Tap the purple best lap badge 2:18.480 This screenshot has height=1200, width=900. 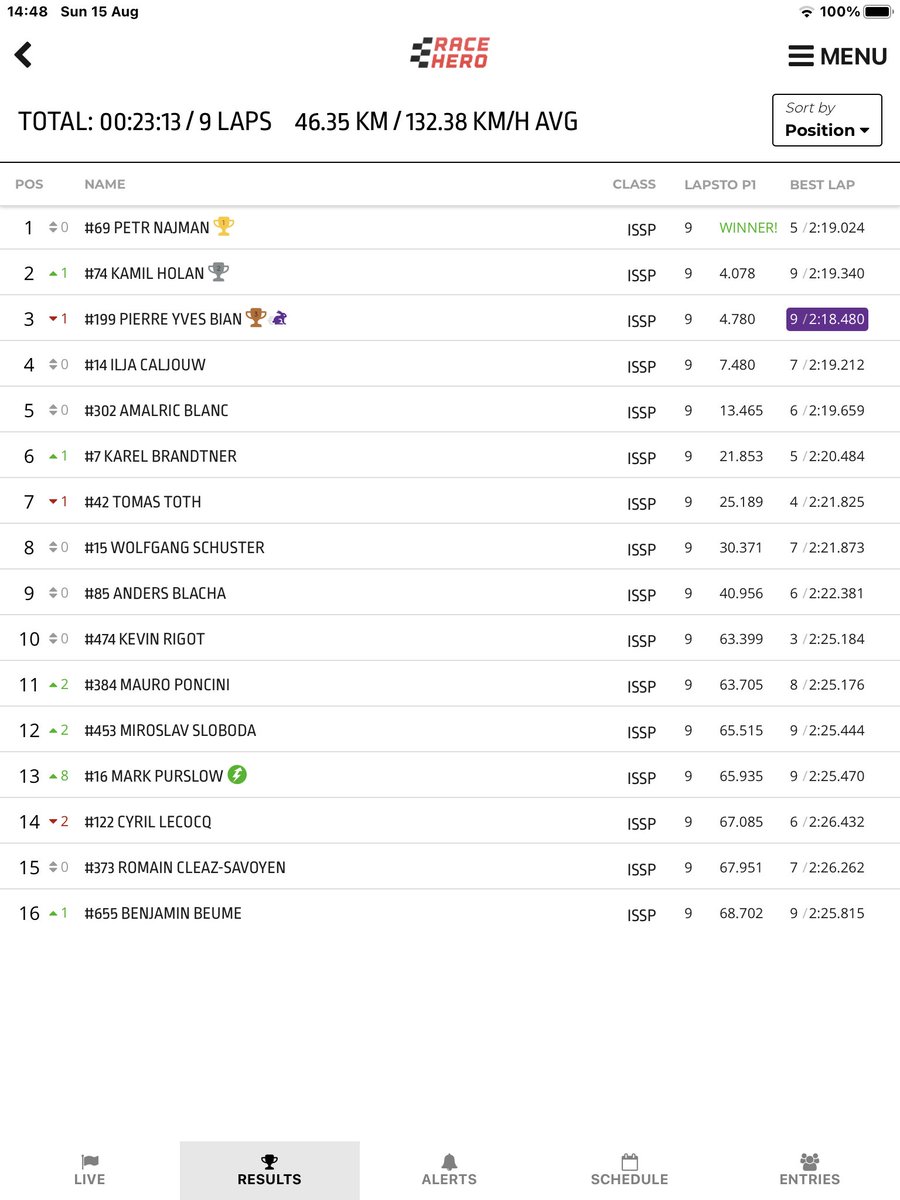point(827,319)
